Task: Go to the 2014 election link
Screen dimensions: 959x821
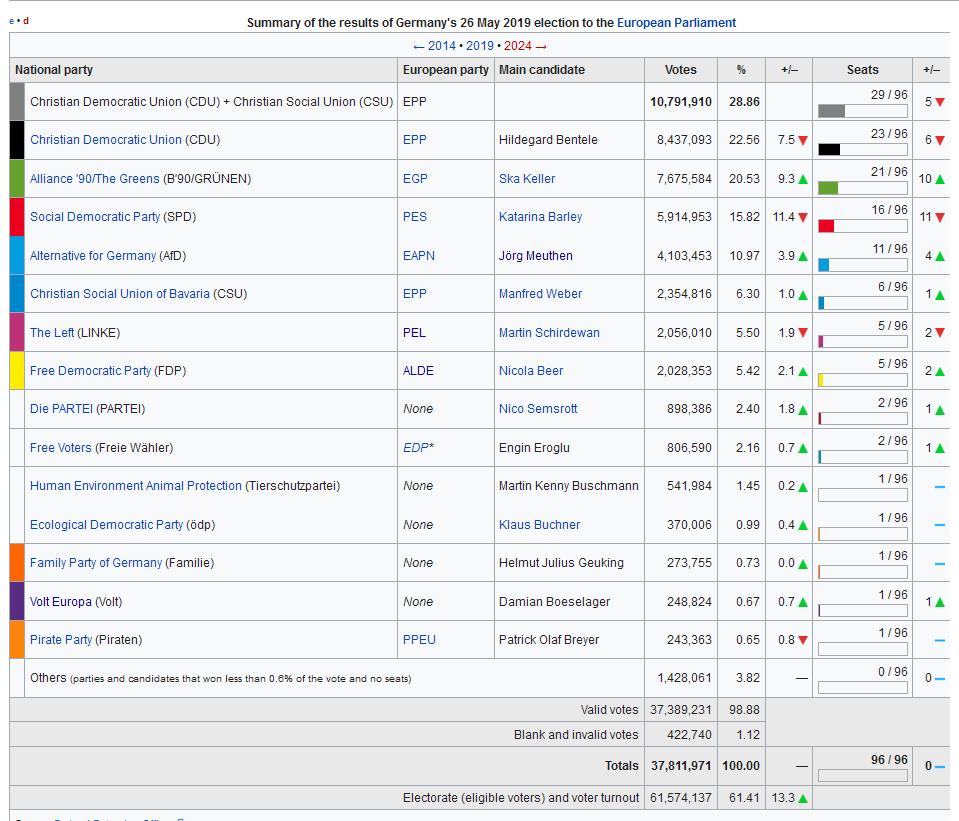Action: [x=442, y=46]
